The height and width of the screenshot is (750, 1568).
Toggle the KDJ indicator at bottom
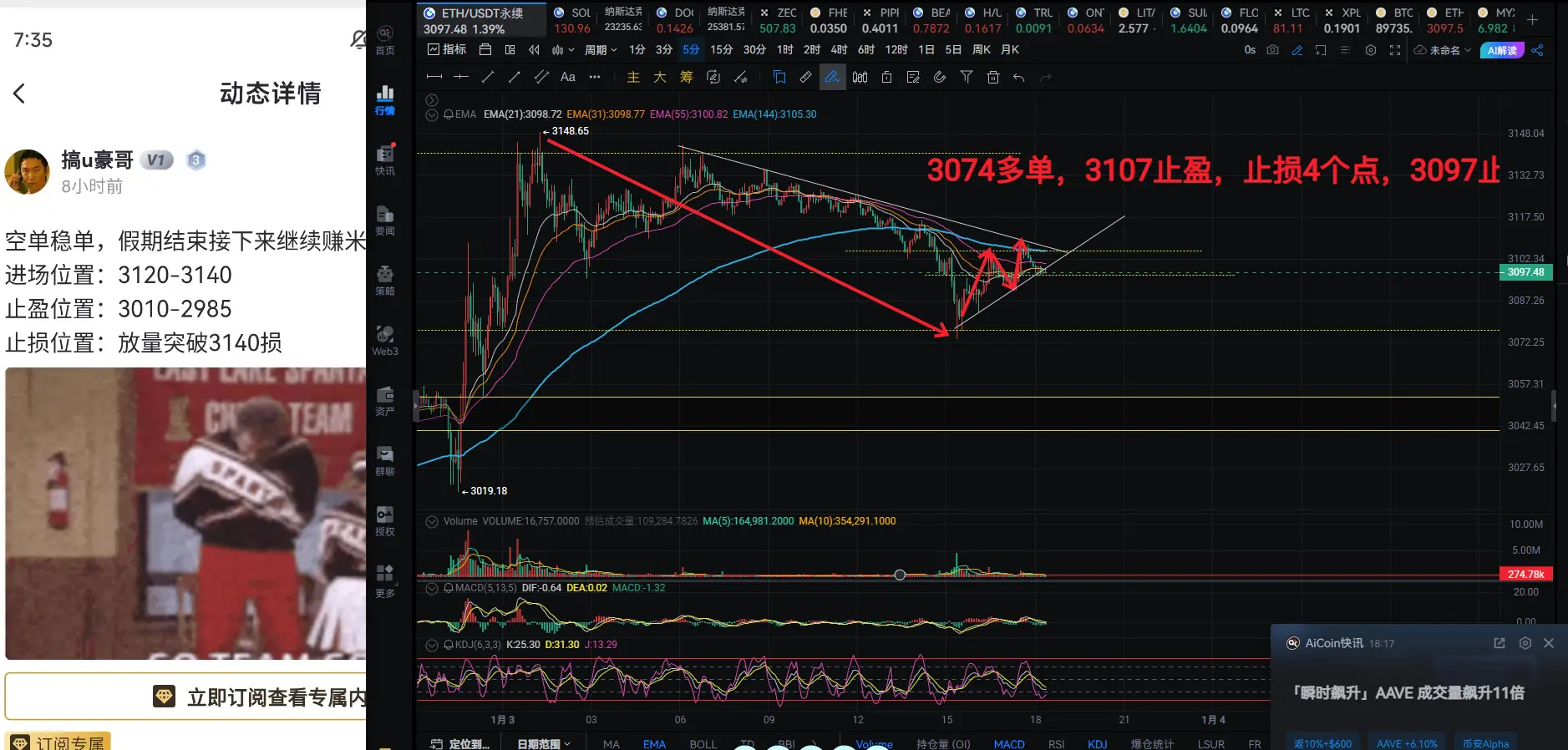(x=1098, y=743)
